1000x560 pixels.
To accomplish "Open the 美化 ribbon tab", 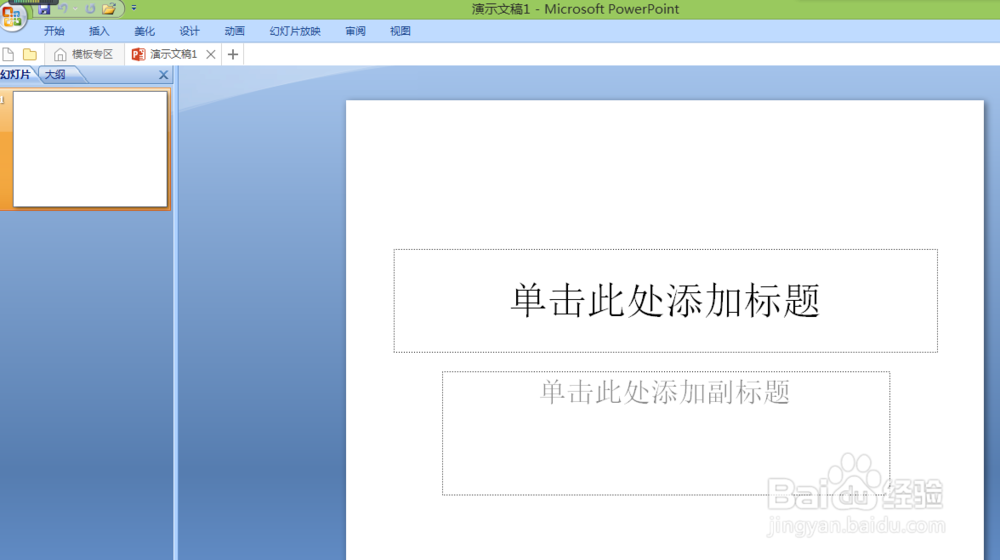I will [x=144, y=31].
